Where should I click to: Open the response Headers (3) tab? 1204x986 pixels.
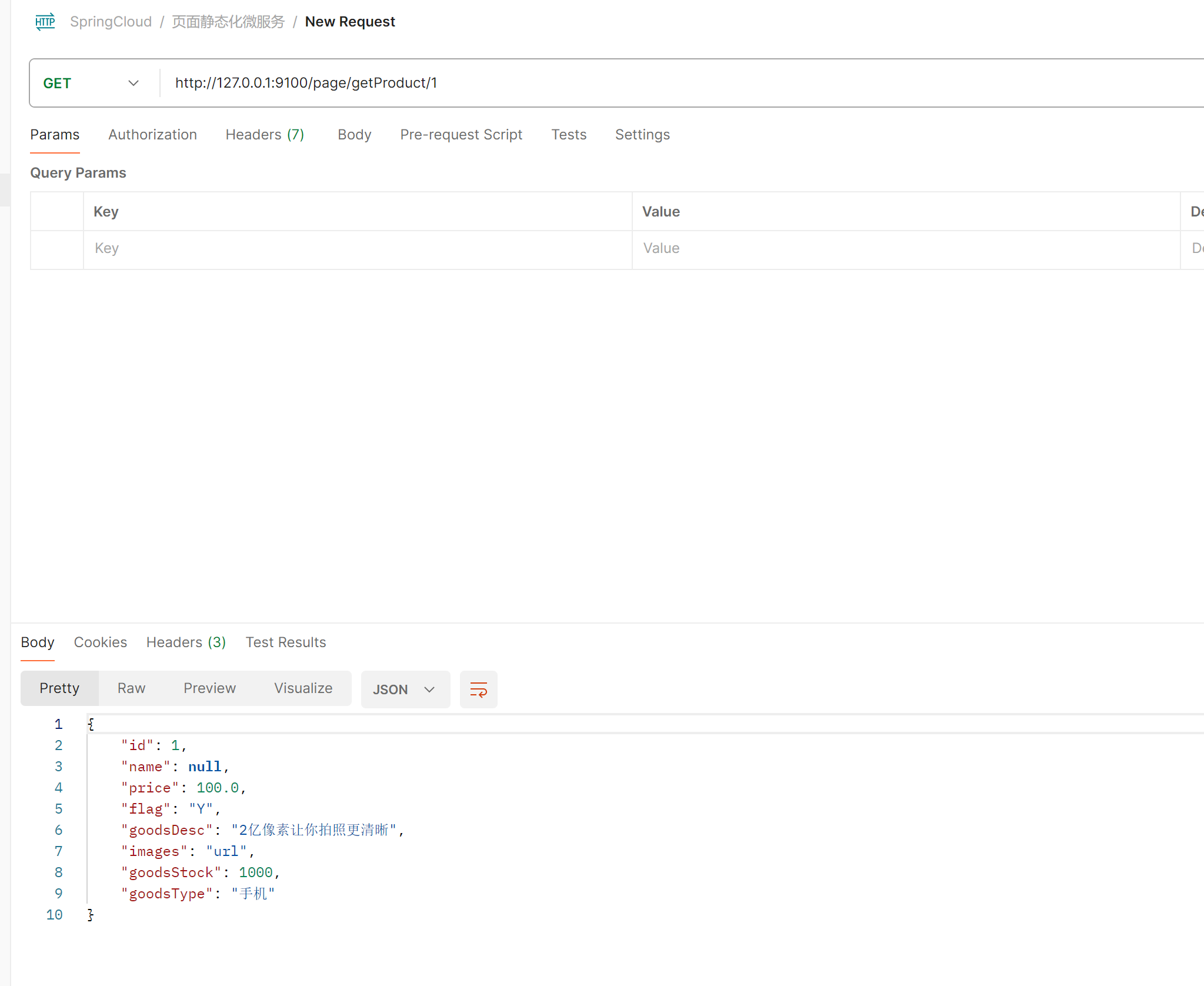(186, 642)
